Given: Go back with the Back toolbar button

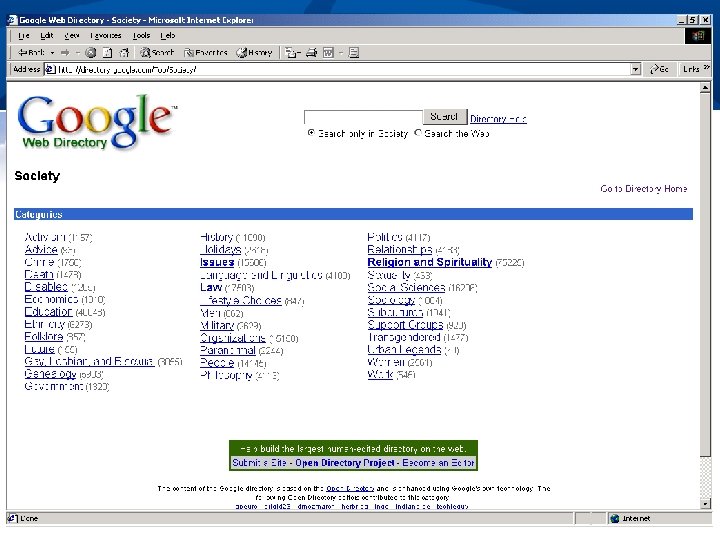Looking at the screenshot, I should pyautogui.click(x=31, y=53).
